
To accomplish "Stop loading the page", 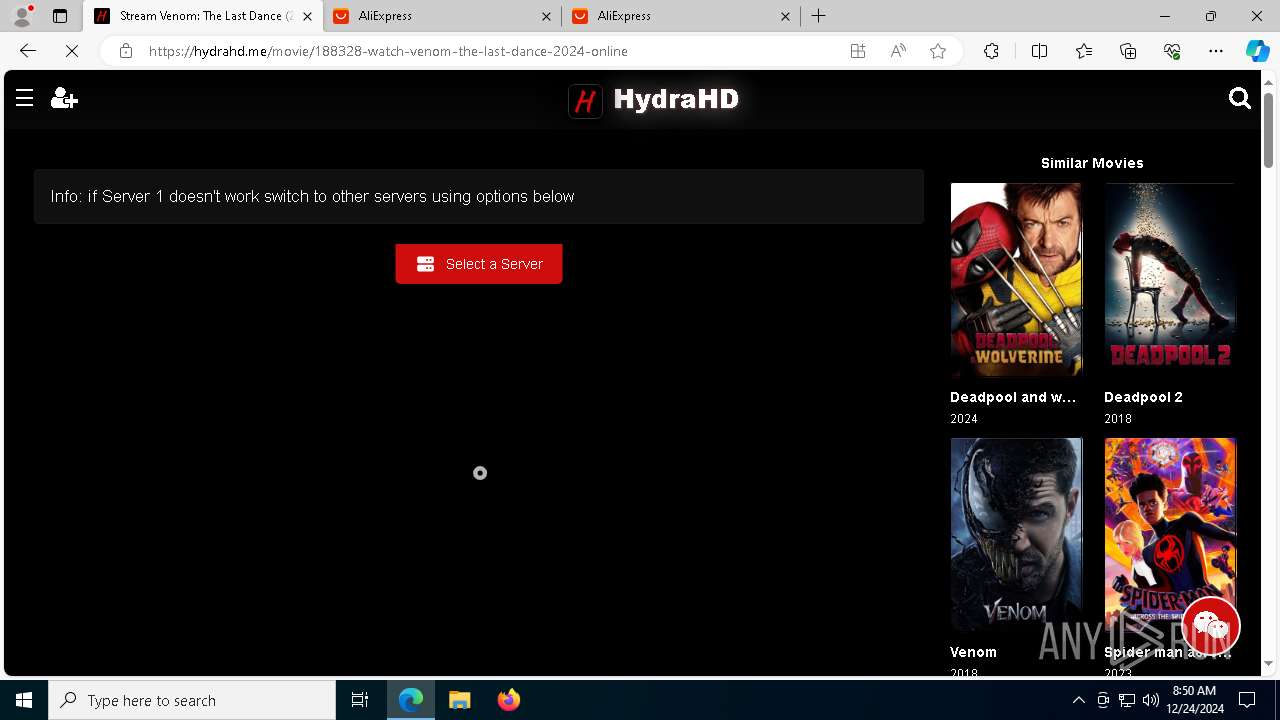I will (72, 51).
